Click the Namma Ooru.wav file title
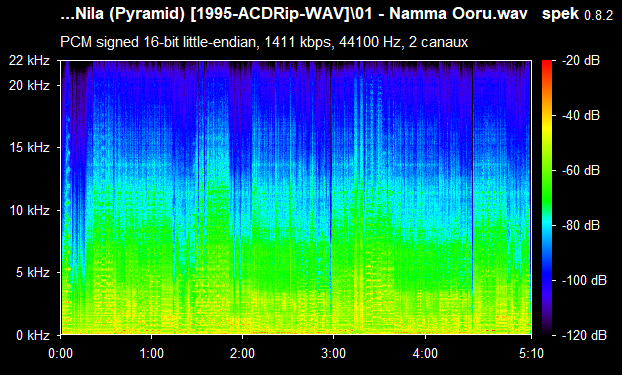Screen dimensions: 622x375 point(458,14)
